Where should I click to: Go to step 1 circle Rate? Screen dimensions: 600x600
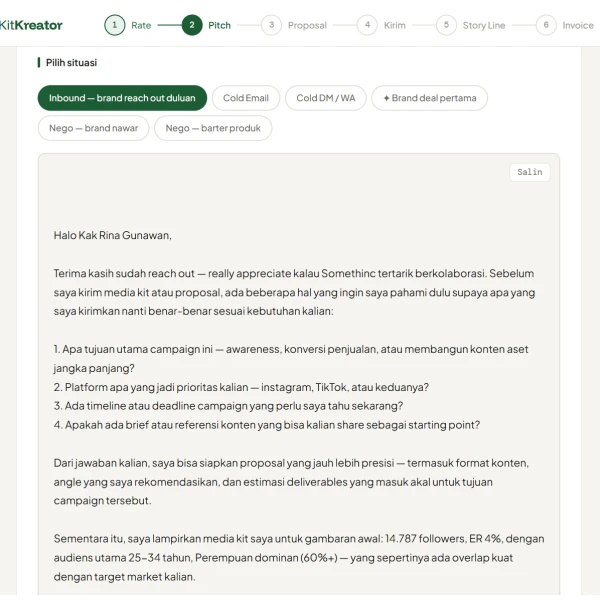(x=114, y=25)
